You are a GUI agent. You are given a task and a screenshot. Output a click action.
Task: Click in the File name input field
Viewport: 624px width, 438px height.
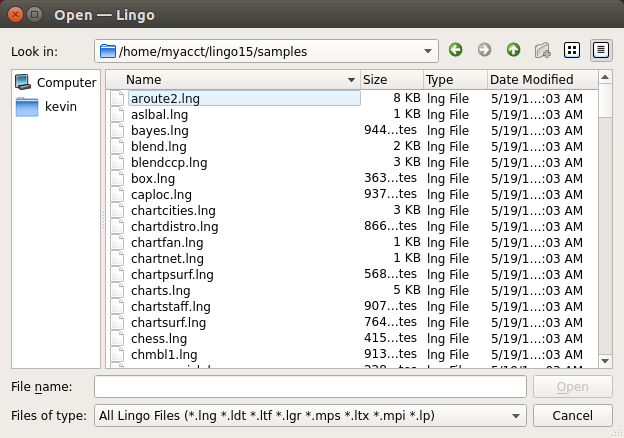[x=310, y=387]
